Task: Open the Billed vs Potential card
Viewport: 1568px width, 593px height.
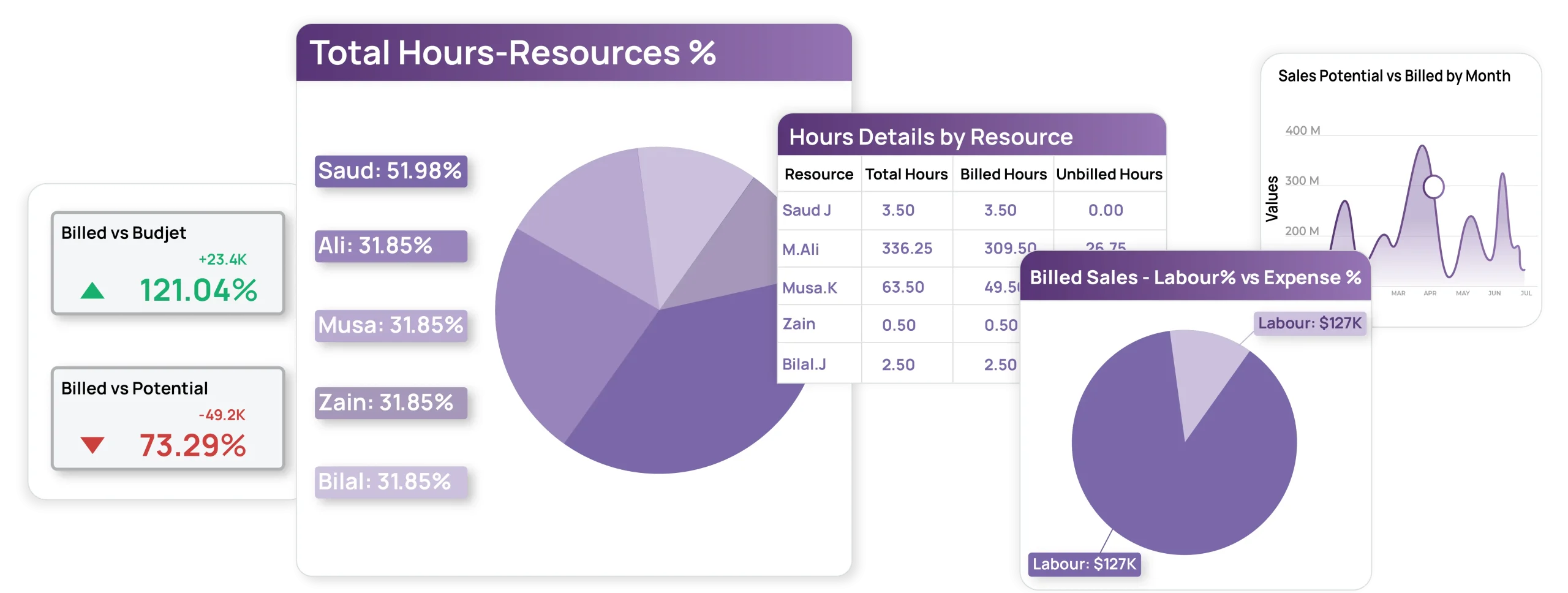Action: pos(168,418)
